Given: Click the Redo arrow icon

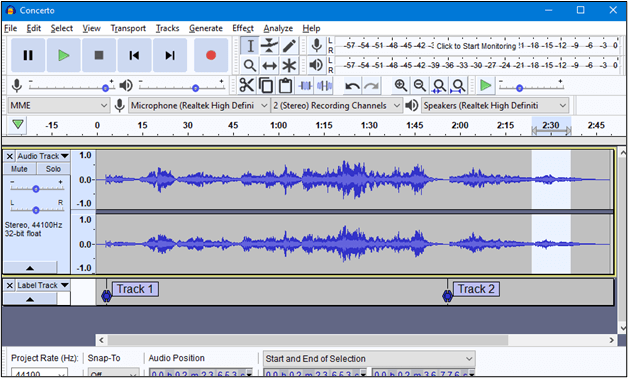Looking at the screenshot, I should pyautogui.click(x=372, y=85).
